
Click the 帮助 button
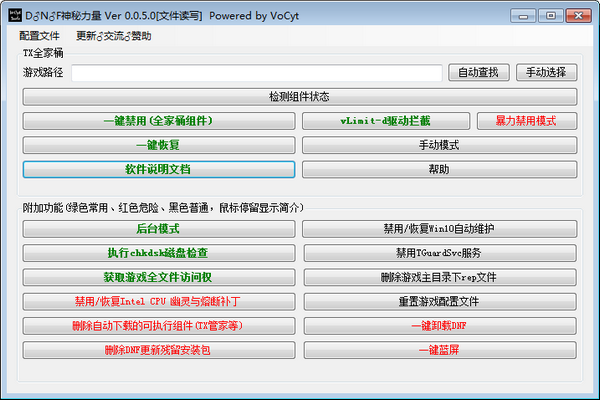[439, 170]
